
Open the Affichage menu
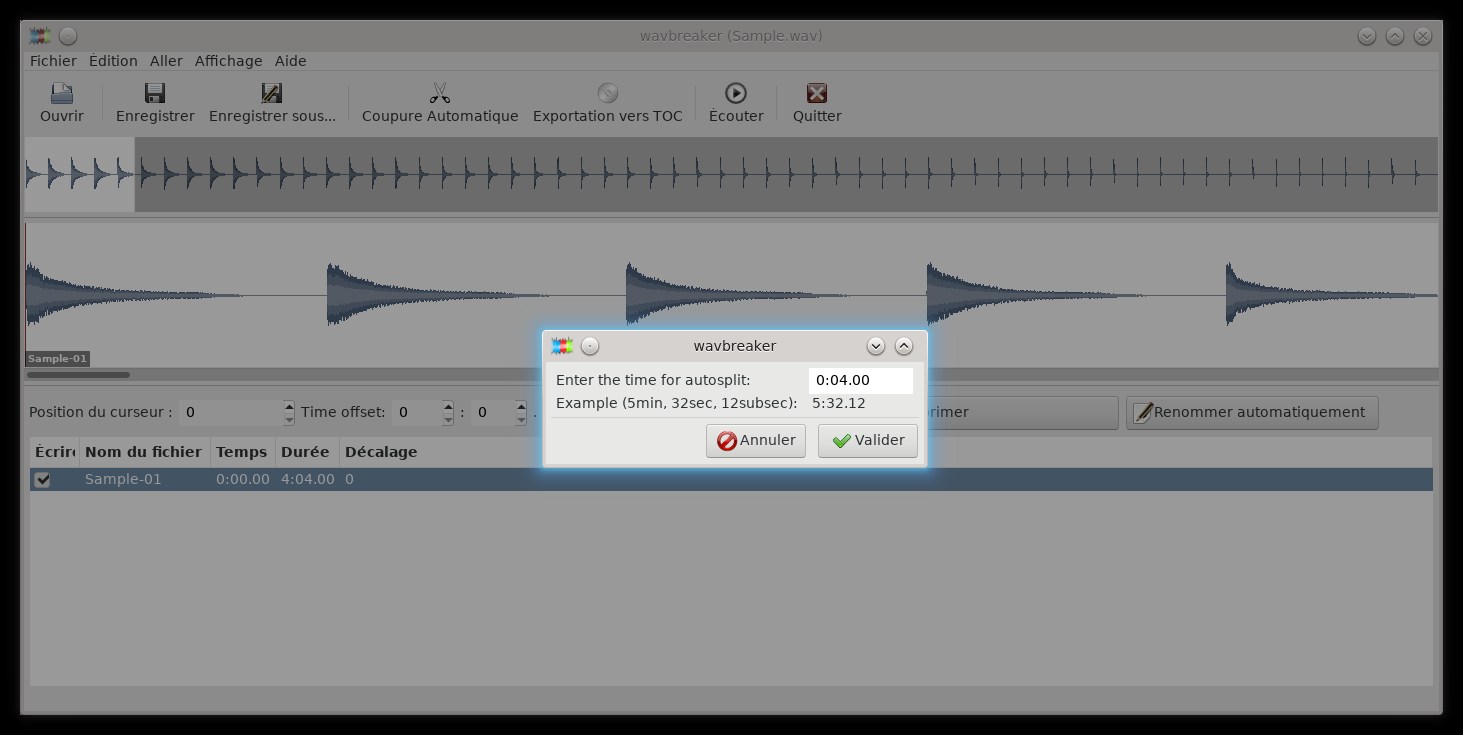pyautogui.click(x=228, y=61)
